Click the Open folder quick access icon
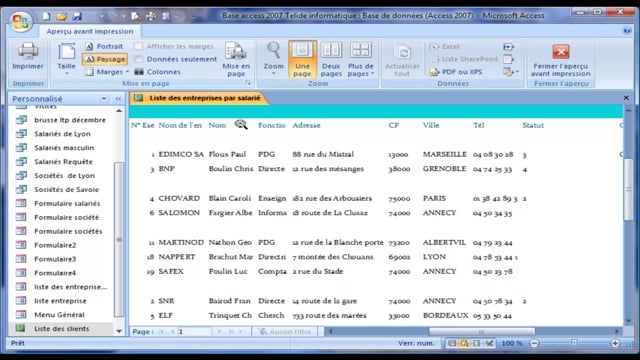The width and height of the screenshot is (640, 360). point(62,16)
